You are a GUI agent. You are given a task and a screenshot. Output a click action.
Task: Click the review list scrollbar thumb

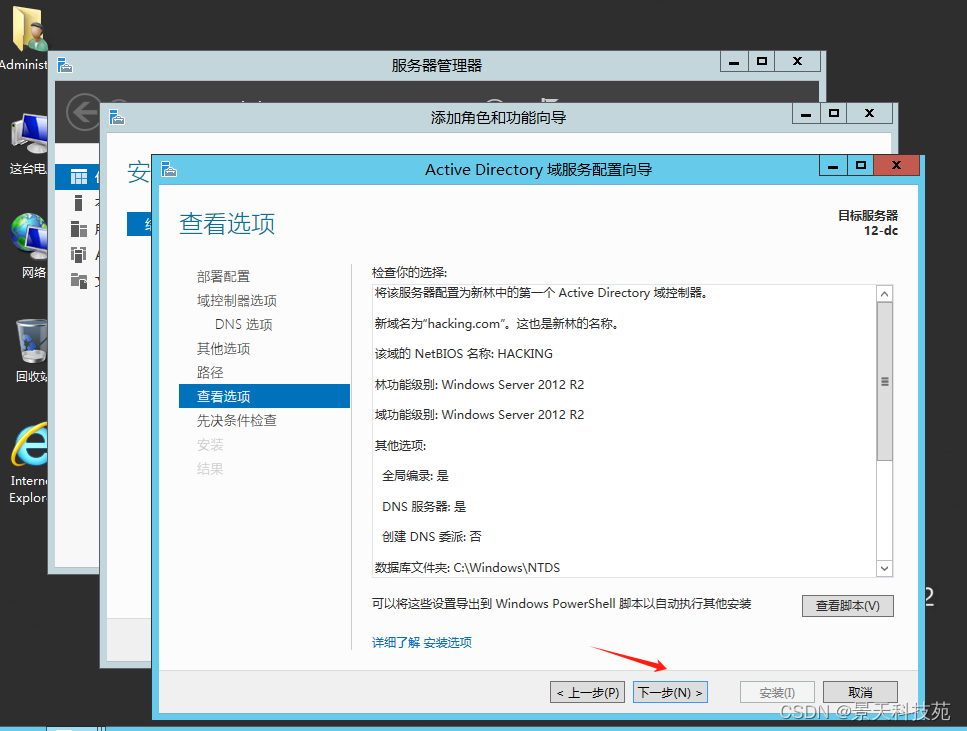point(884,381)
